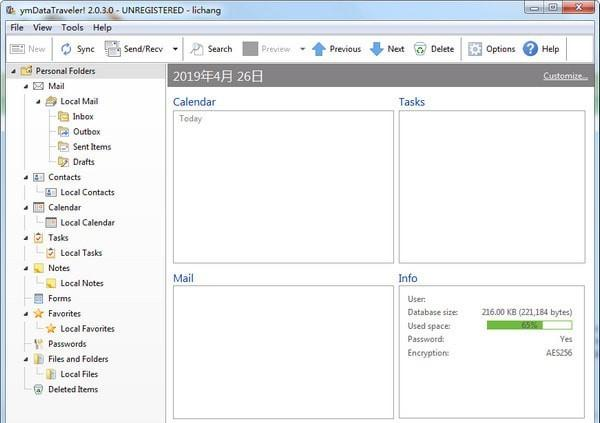
Task: Open the Tools menu
Action: tap(72, 28)
